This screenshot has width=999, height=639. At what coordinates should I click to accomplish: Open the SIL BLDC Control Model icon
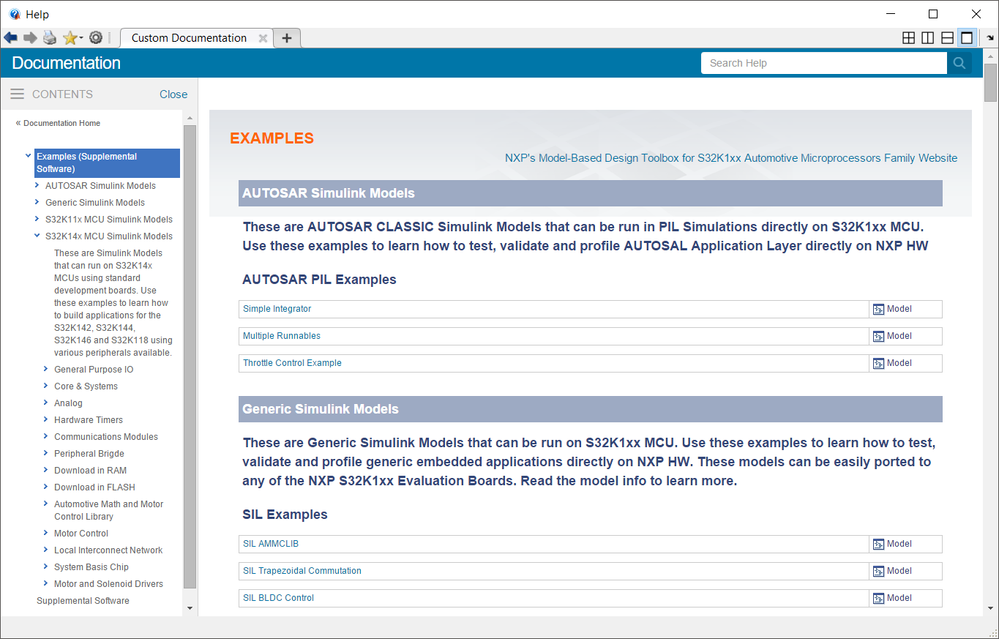879,598
